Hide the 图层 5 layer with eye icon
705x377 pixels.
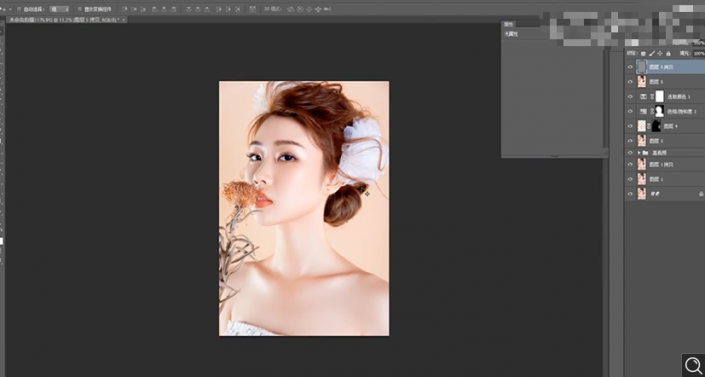coord(630,82)
